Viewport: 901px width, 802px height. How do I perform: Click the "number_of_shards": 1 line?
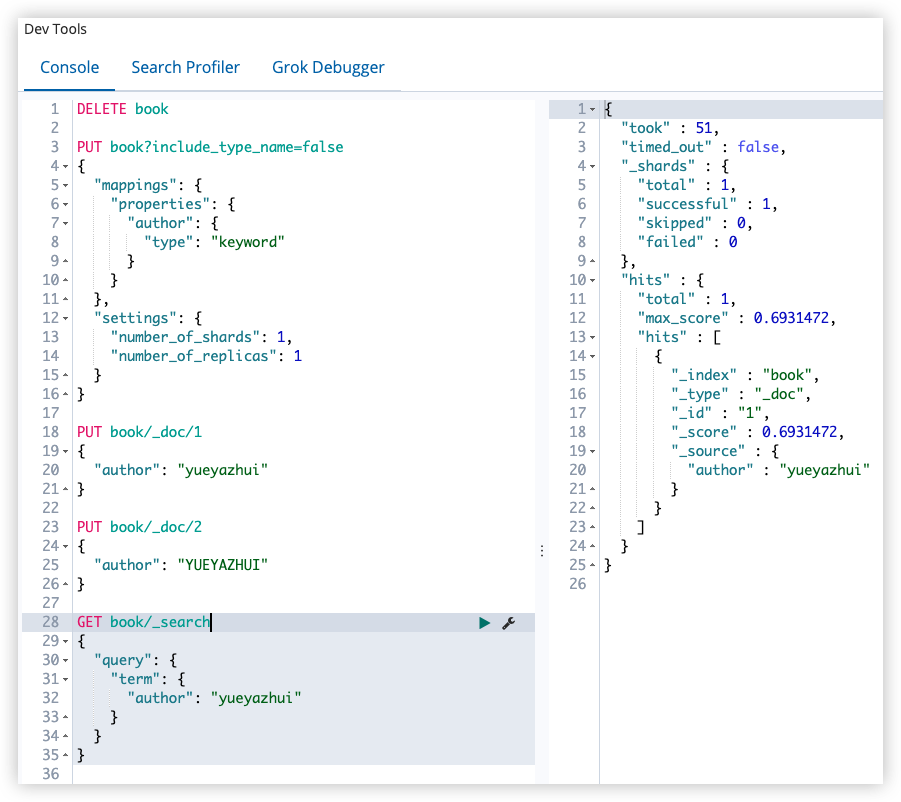[x=201, y=337]
